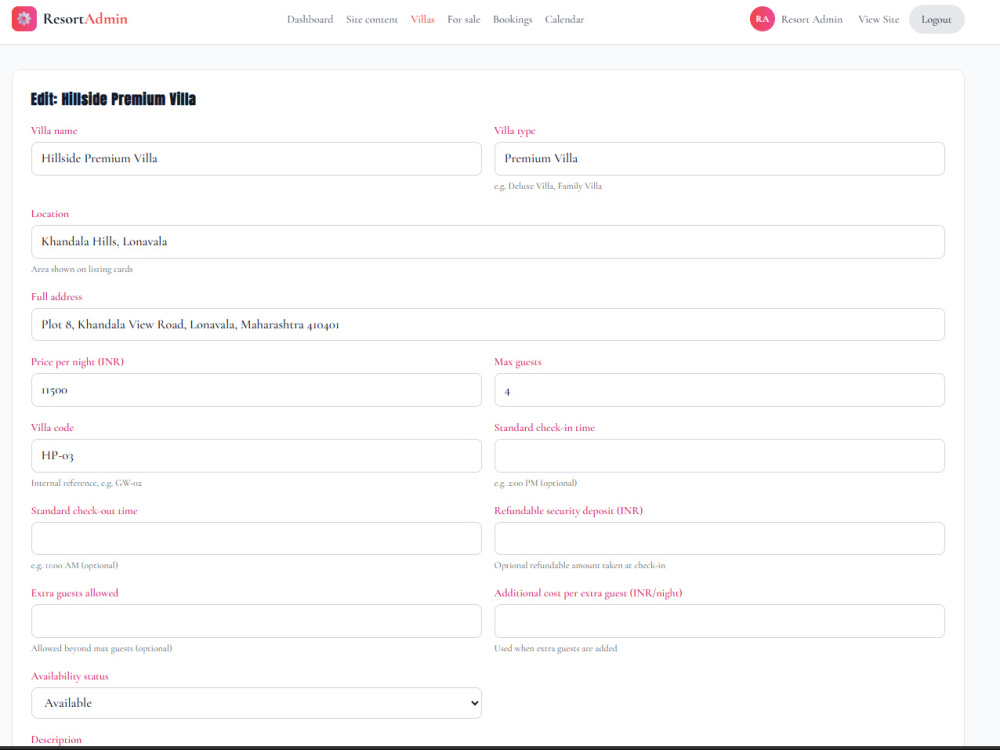Click the 'Edit: Hillside Premium Villa' heading
Screen dimensions: 1000x750
(x=113, y=99)
